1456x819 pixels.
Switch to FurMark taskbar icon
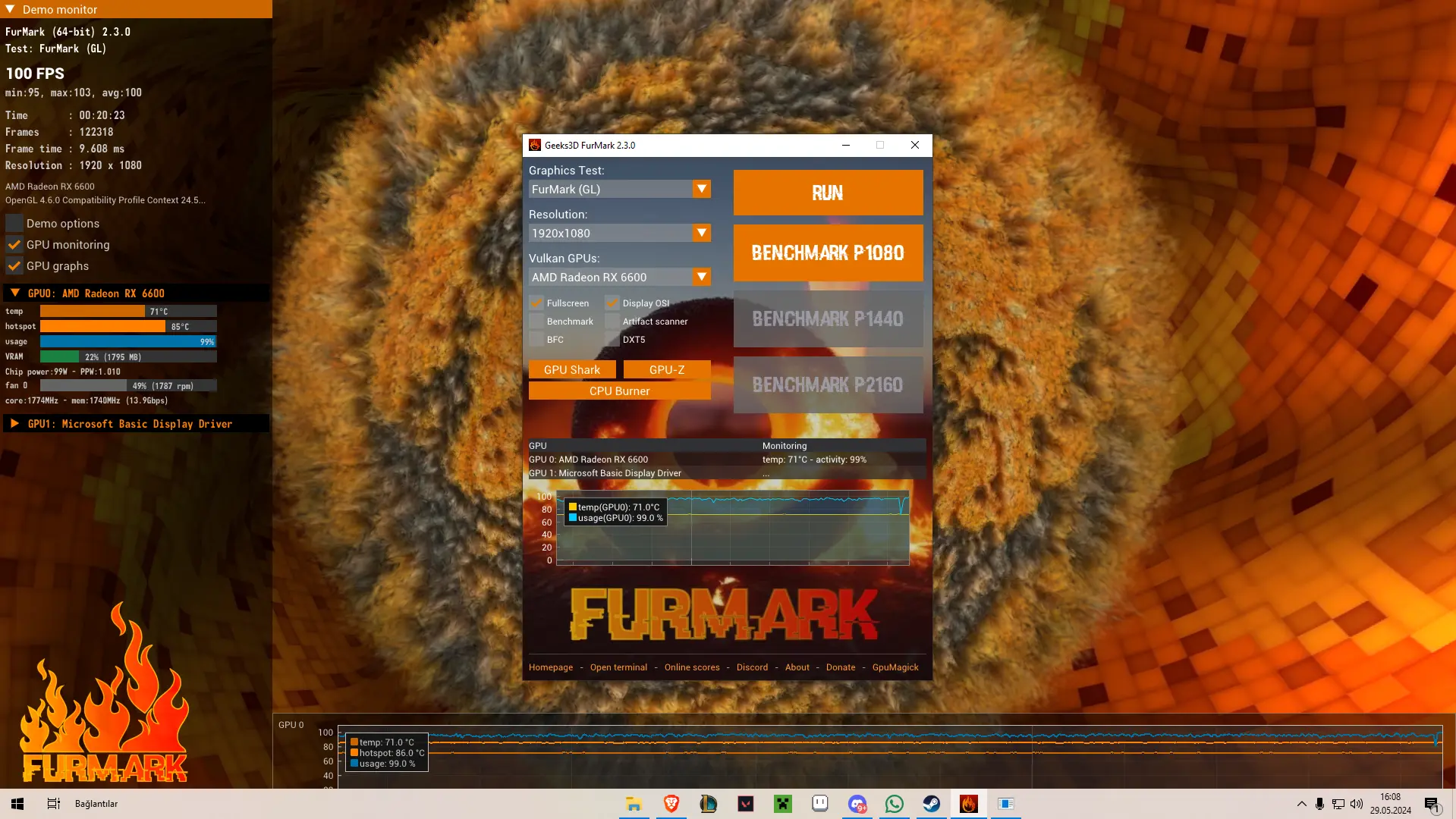coord(968,804)
